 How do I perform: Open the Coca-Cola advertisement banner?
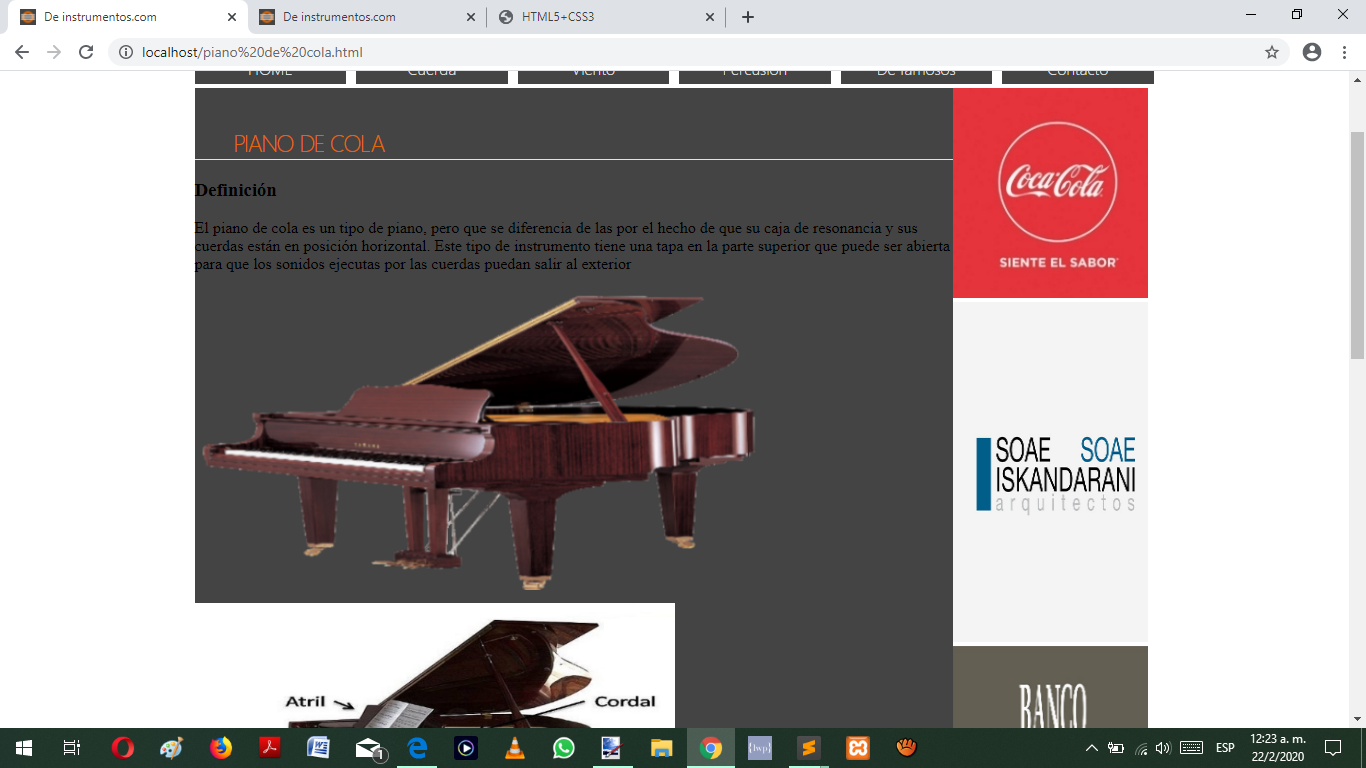coord(1050,193)
